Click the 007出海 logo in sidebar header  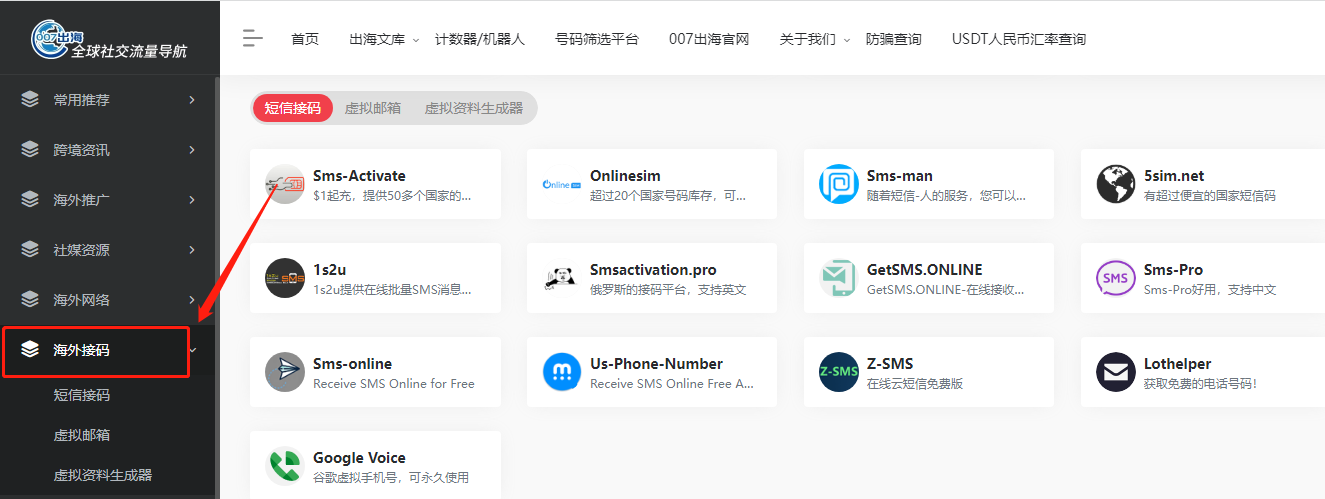tap(109, 41)
